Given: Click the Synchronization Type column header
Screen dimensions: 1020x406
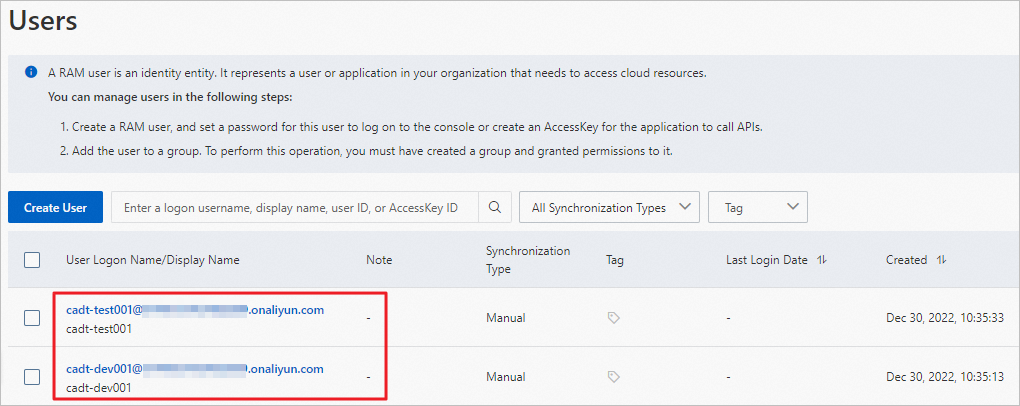Looking at the screenshot, I should pyautogui.click(x=527, y=260).
